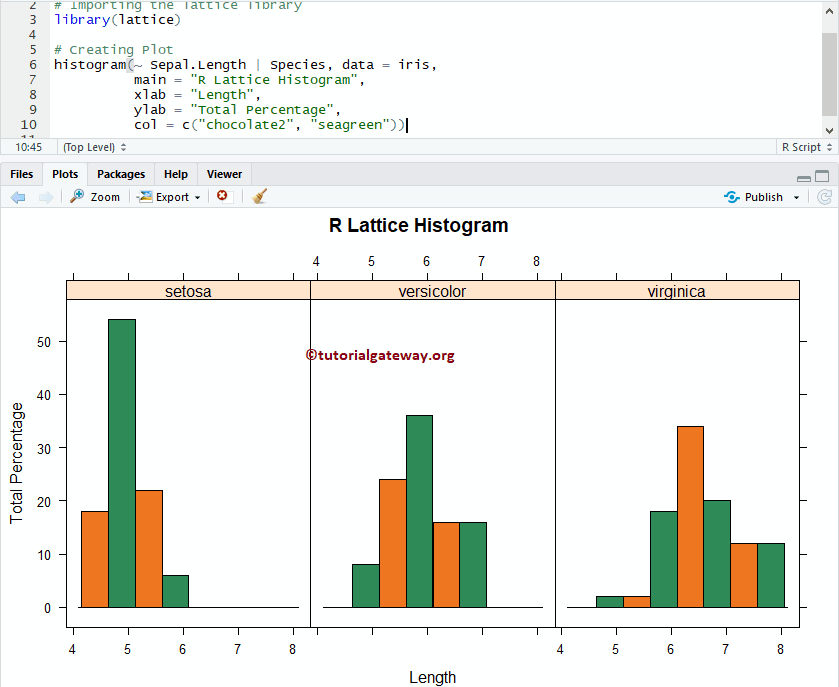This screenshot has height=687, width=839.
Task: Open the Viewer tab
Action: point(224,173)
